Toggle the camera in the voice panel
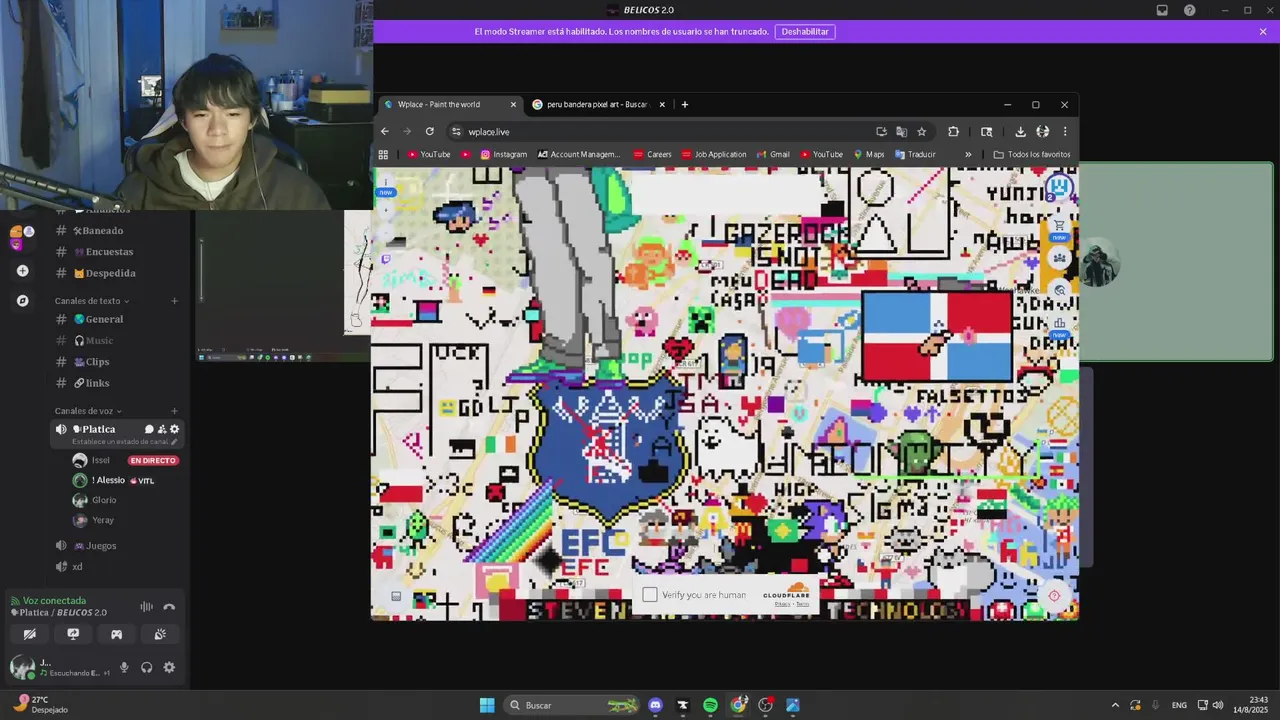This screenshot has height=720, width=1280. [30, 634]
